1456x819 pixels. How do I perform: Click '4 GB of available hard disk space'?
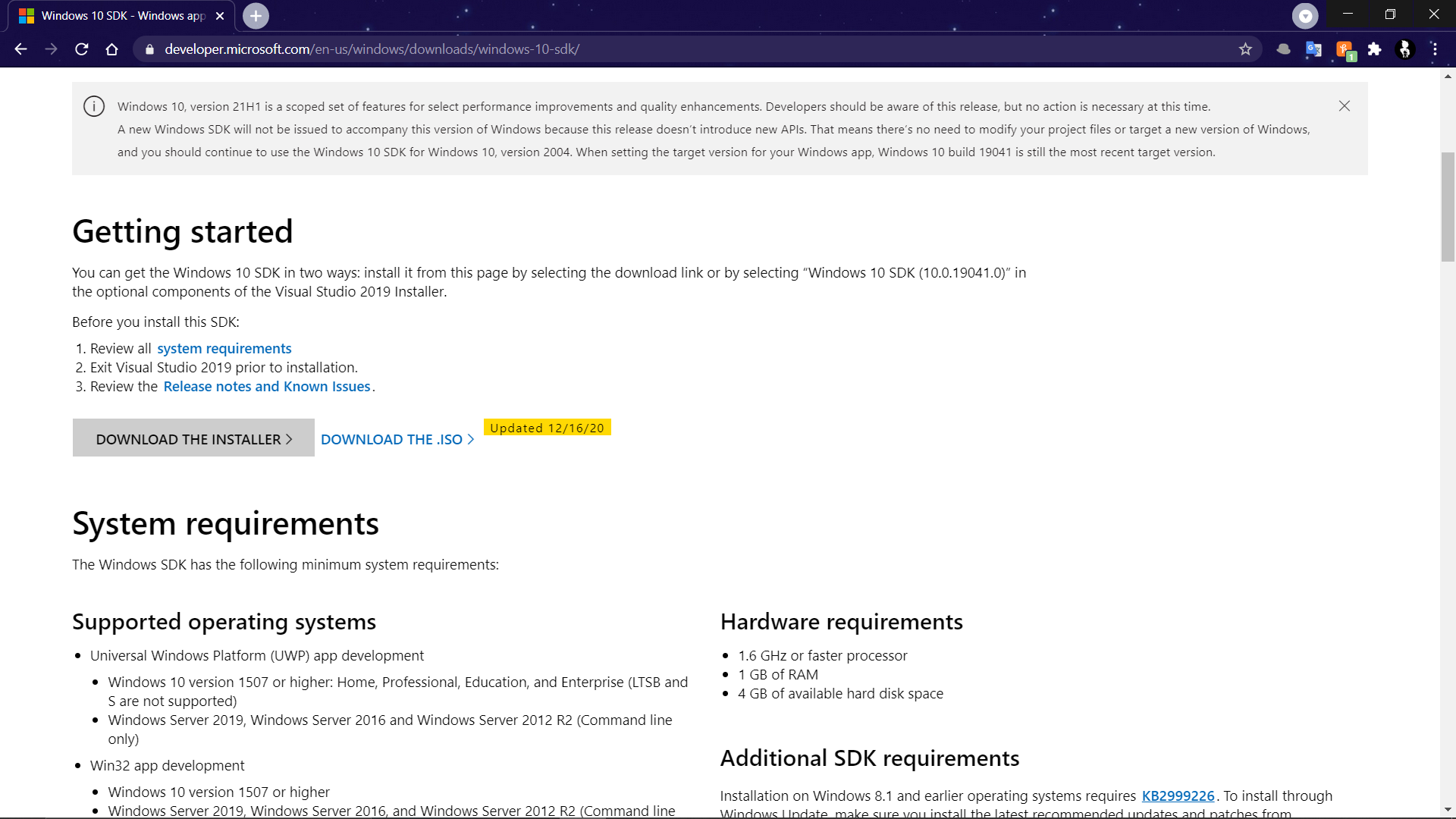[840, 693]
